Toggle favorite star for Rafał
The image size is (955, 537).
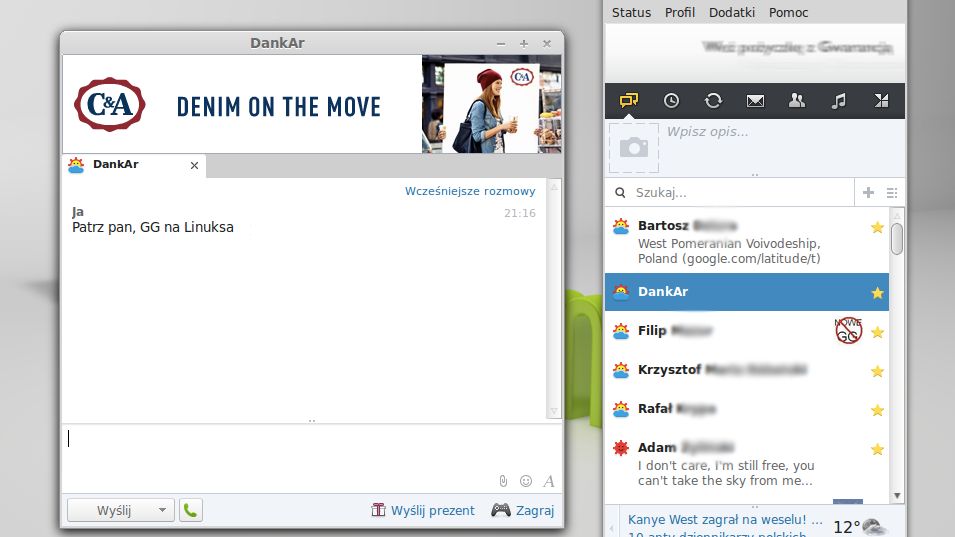tap(877, 410)
